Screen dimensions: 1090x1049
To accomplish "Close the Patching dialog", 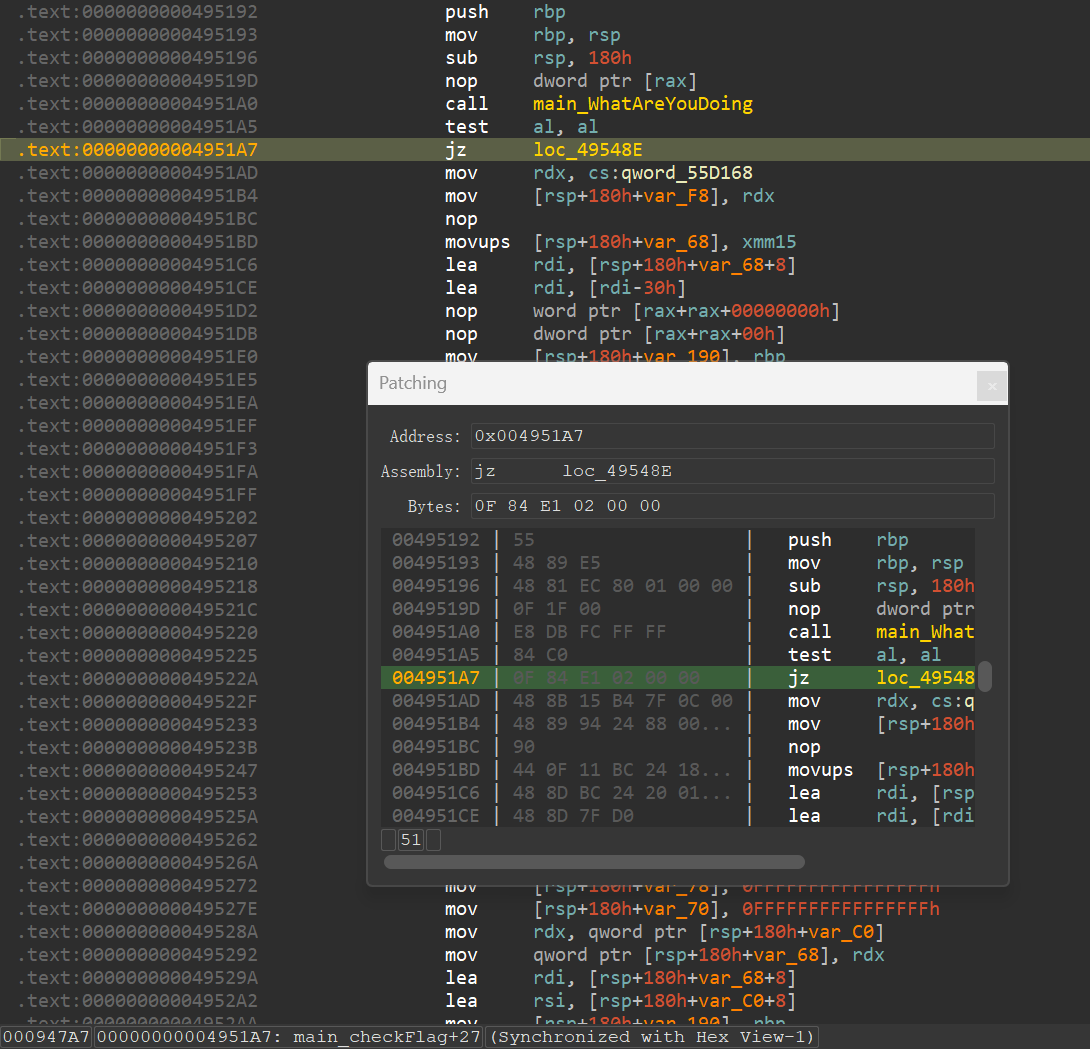I will tap(991, 386).
